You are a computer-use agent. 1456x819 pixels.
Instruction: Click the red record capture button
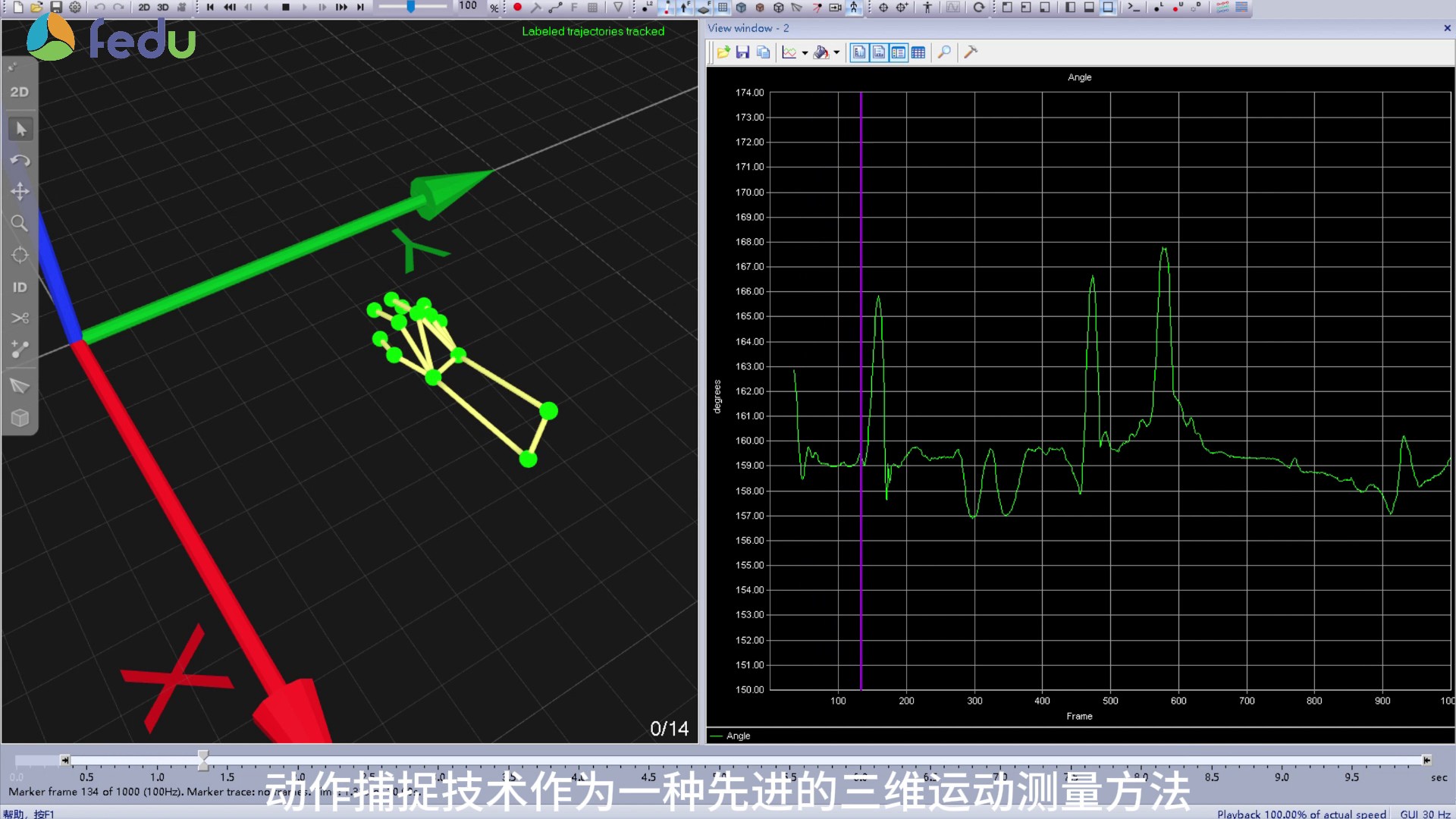(x=517, y=8)
